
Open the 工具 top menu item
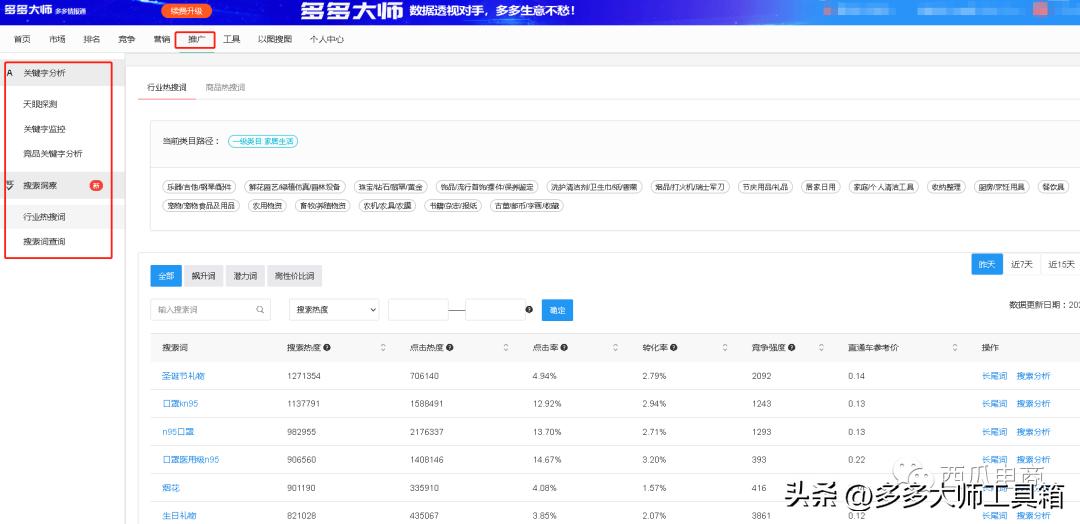click(232, 39)
